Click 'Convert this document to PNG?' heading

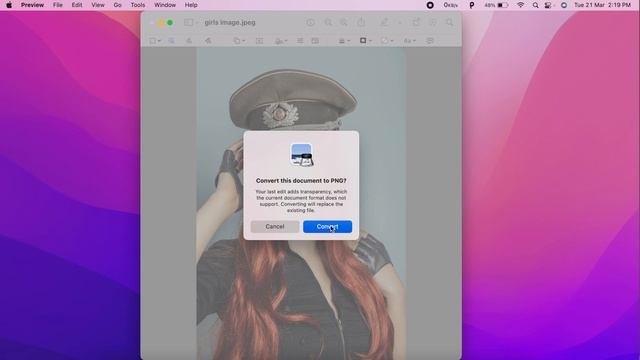point(301,180)
